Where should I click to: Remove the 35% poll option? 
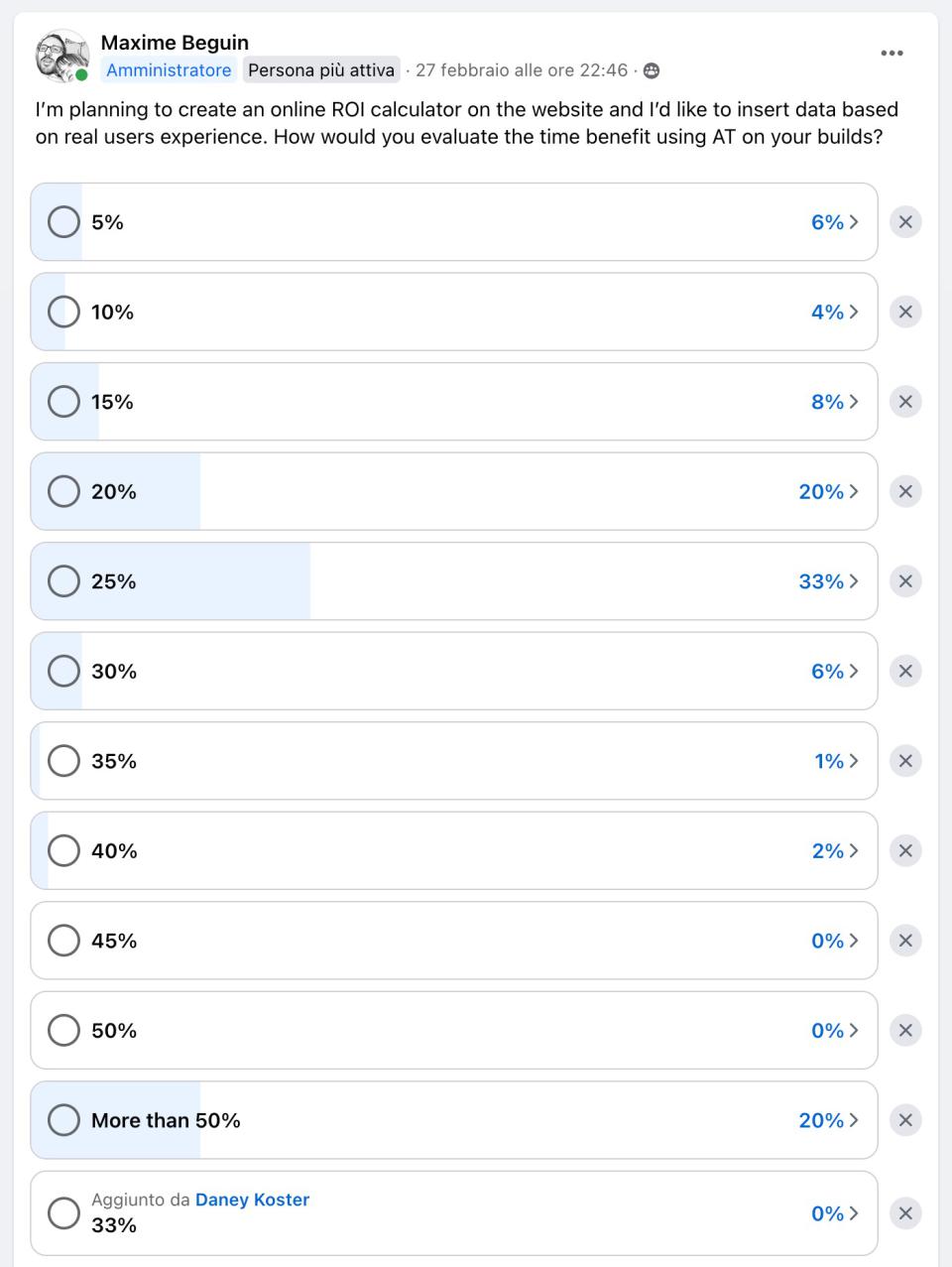click(x=904, y=761)
